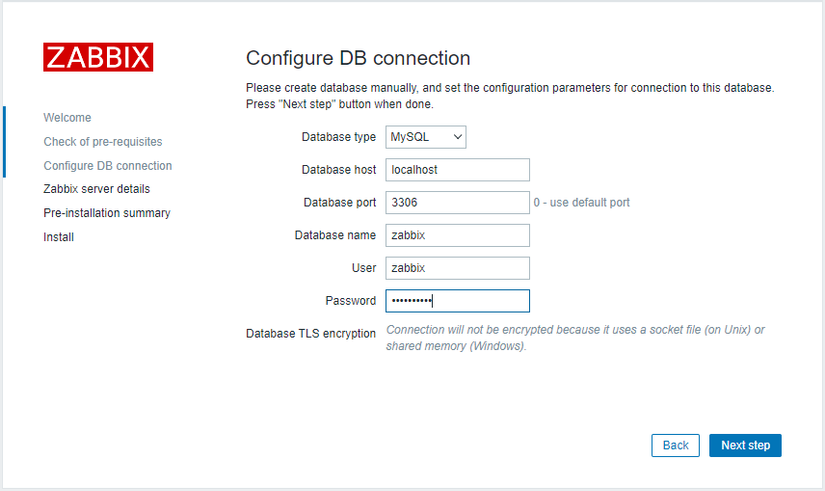Select the User input field
Screen dimensions: 825x491
(457, 268)
